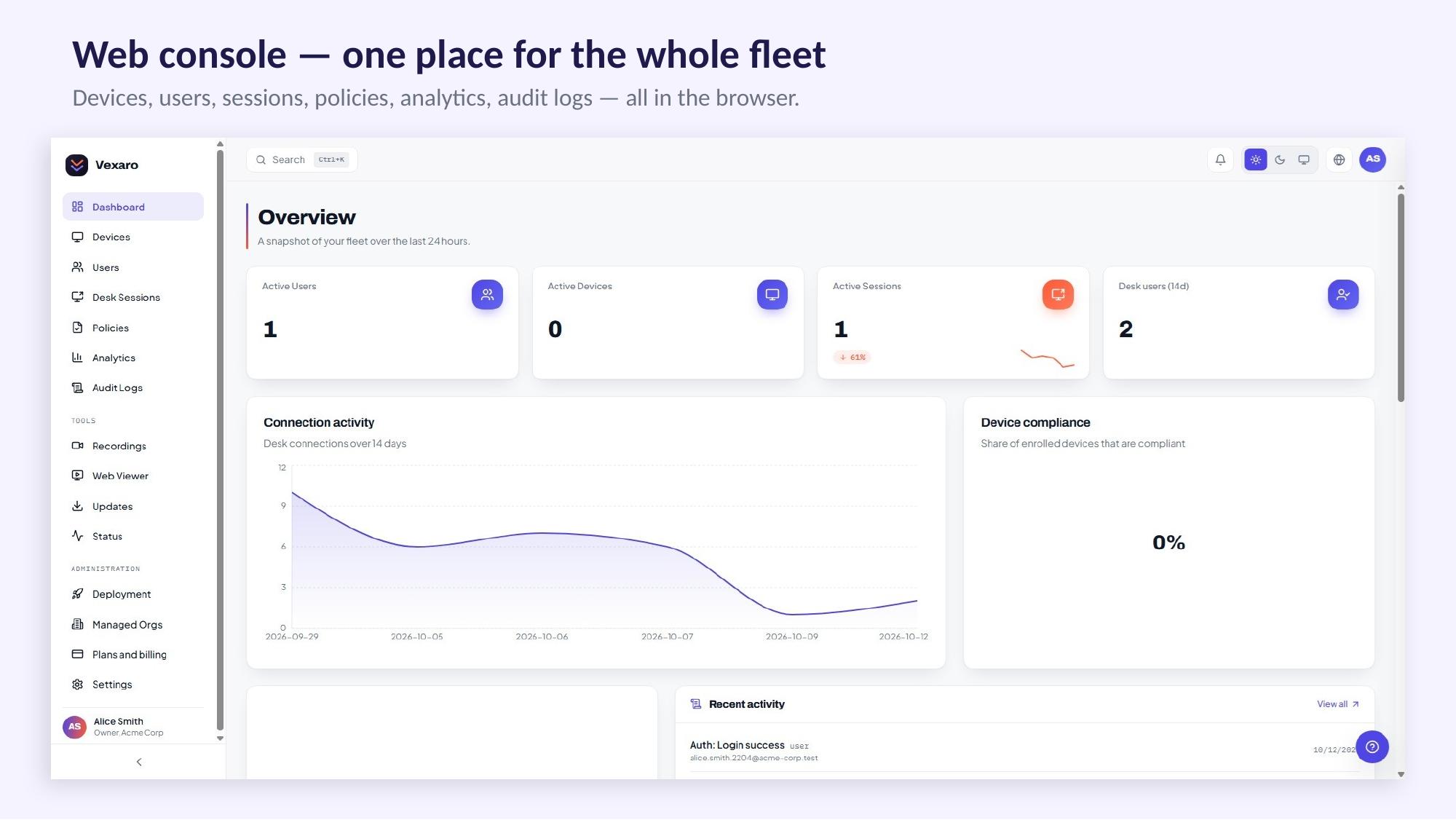
Task: Open help question mark button
Action: tap(1372, 746)
